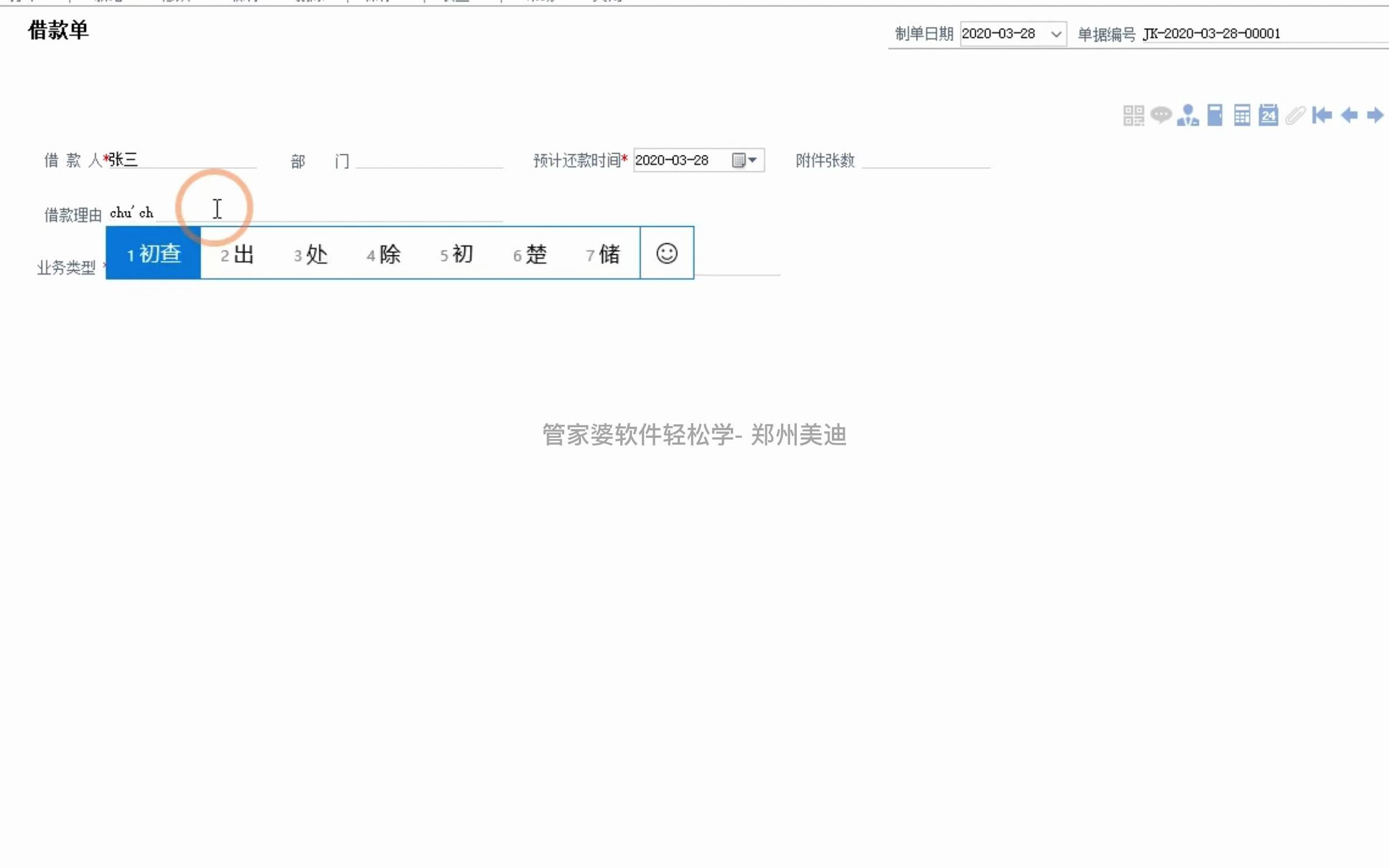Jump to first record arrow icon
This screenshot has height=868, width=1389.
[1322, 115]
